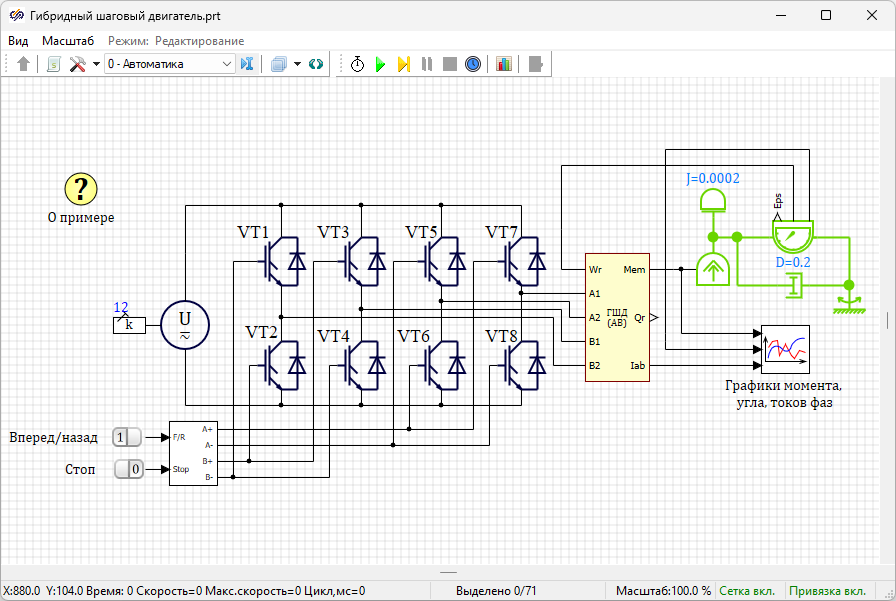Click the yellow question mark 'О примере'
Screen dimensions: 896x601
pyautogui.click(x=81, y=188)
